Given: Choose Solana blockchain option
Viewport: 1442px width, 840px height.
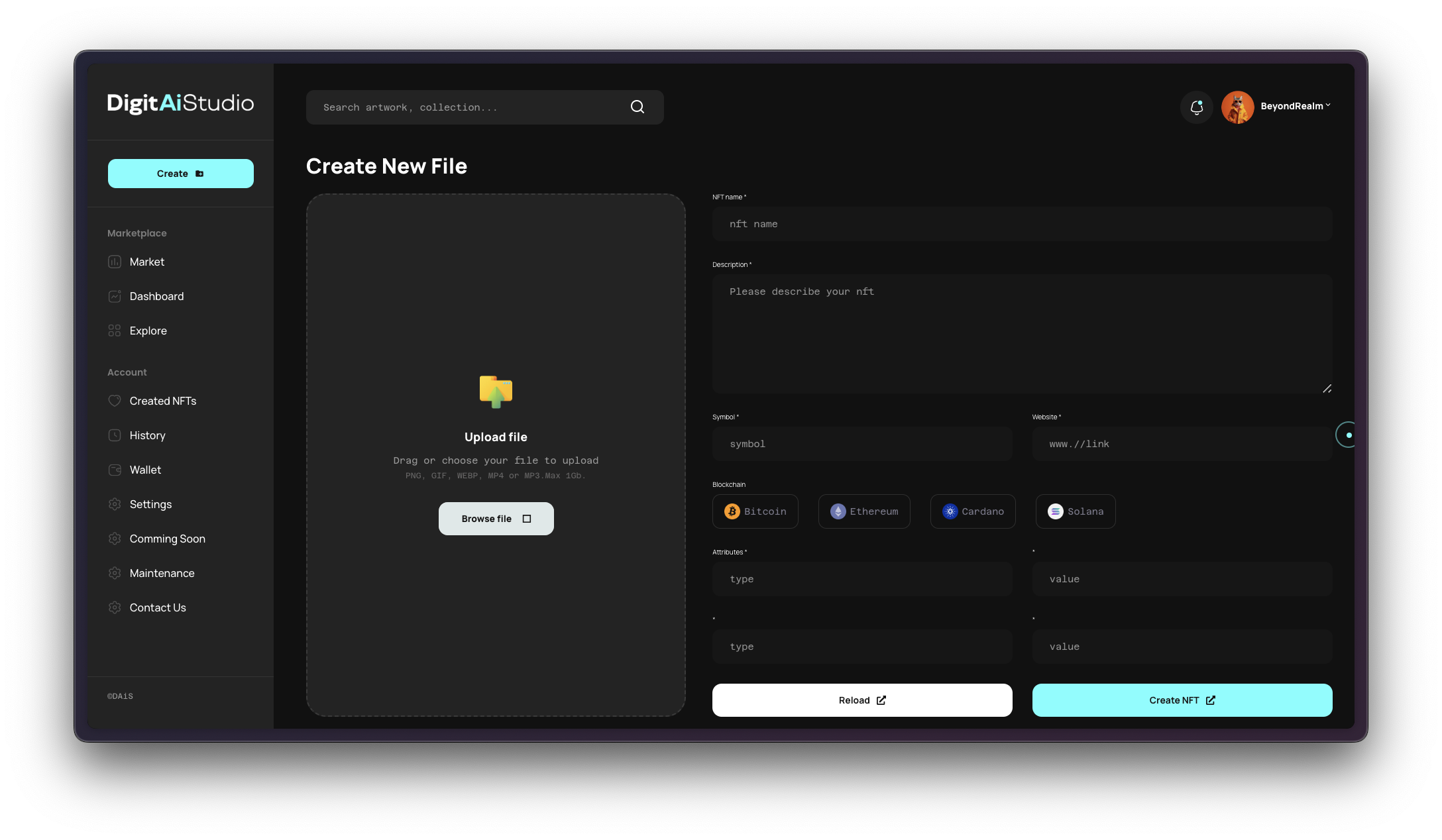Looking at the screenshot, I should 1075,511.
